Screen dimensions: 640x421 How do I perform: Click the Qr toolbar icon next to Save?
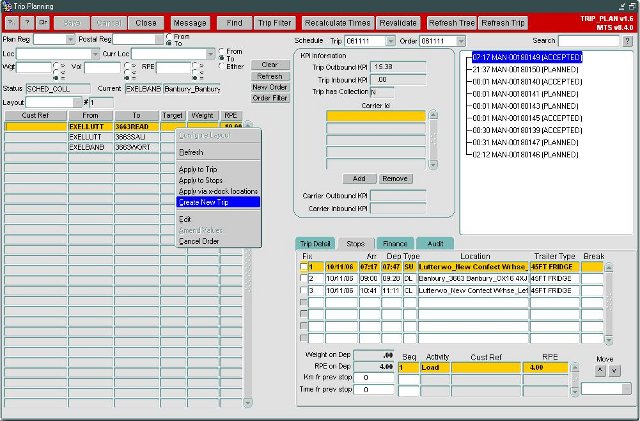42,23
